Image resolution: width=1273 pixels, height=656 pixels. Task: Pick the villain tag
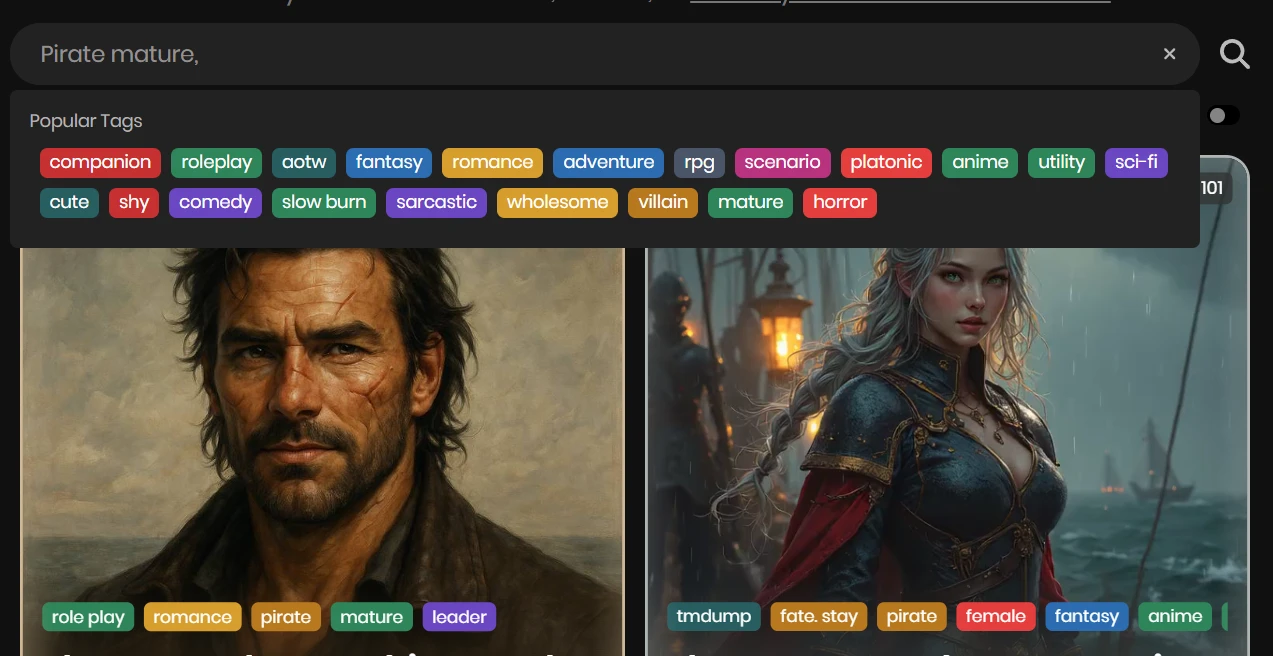[x=663, y=203]
